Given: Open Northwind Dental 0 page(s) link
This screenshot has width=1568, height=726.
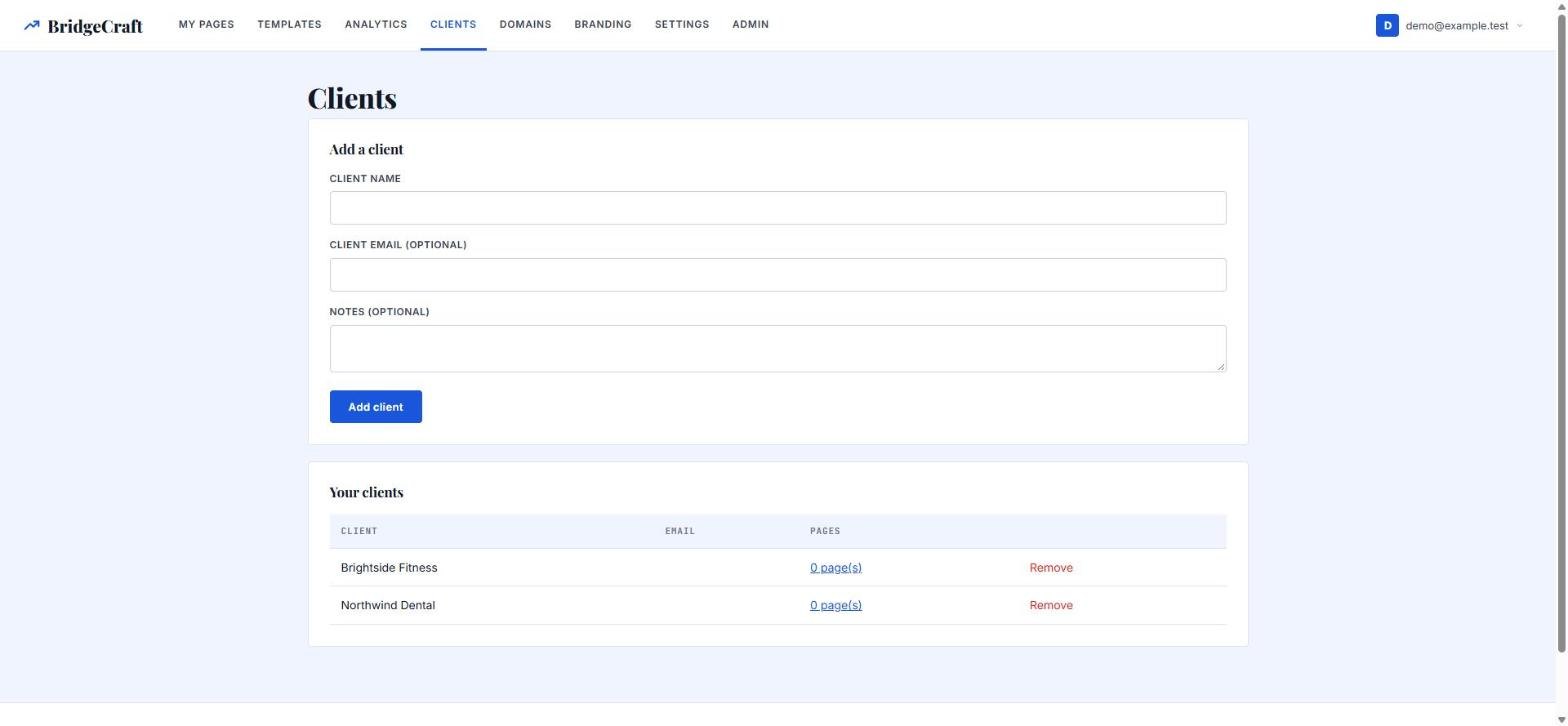Looking at the screenshot, I should pos(836,606).
